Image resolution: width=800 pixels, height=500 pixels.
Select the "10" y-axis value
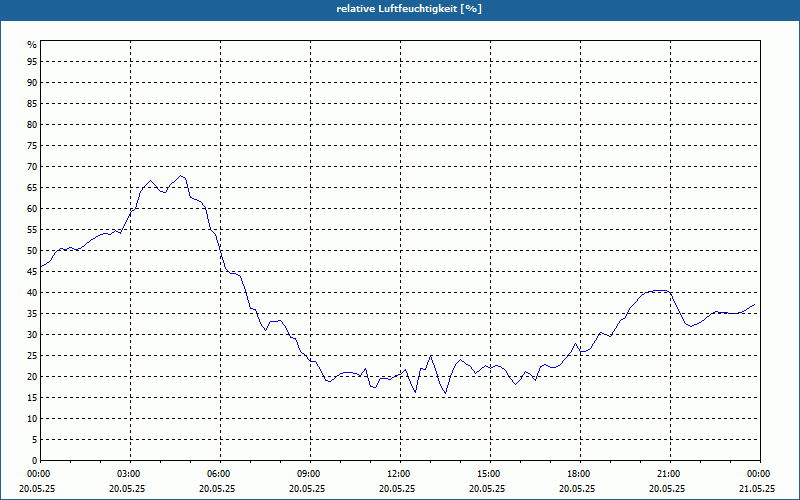[32, 419]
